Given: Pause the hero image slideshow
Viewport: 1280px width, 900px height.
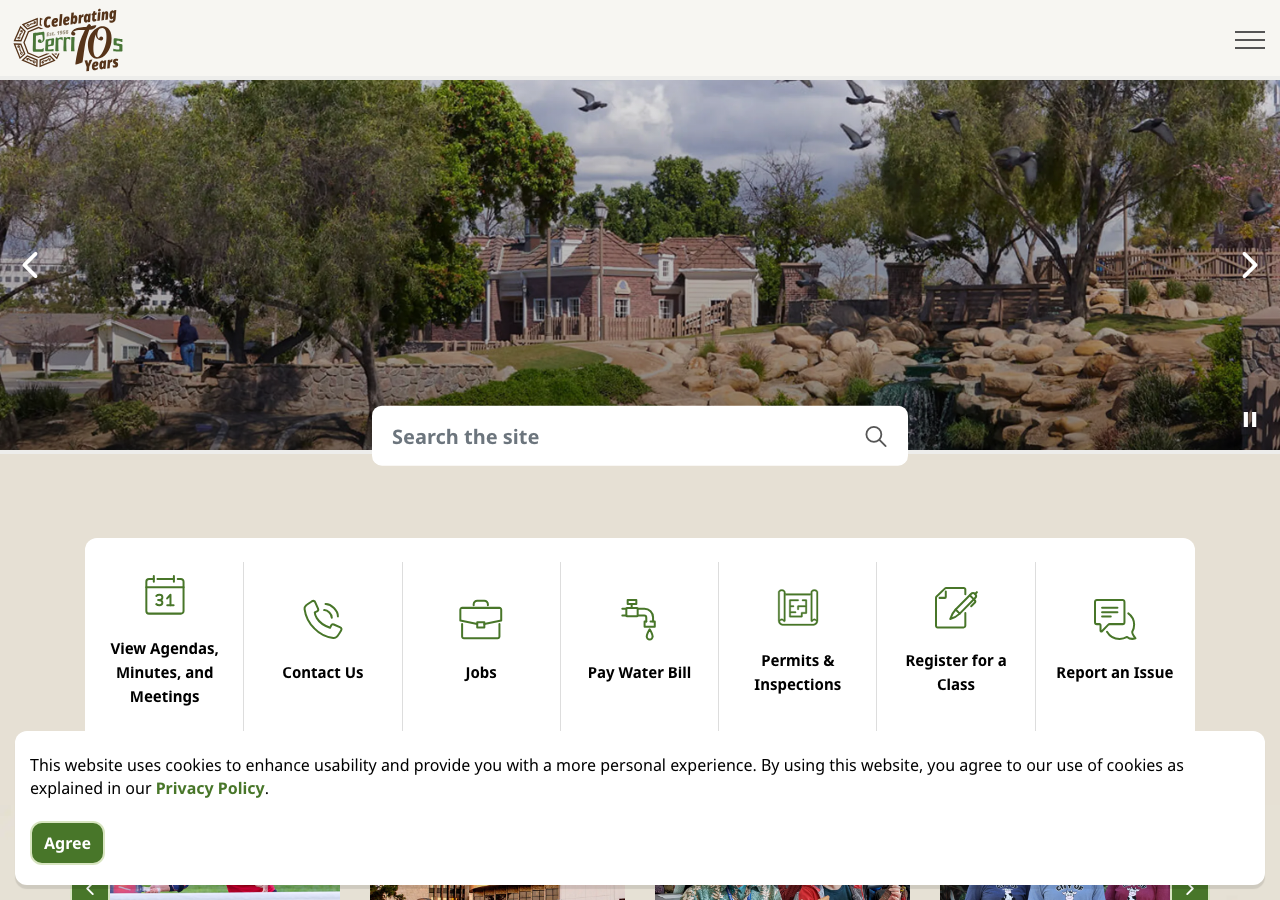Looking at the screenshot, I should (x=1250, y=419).
